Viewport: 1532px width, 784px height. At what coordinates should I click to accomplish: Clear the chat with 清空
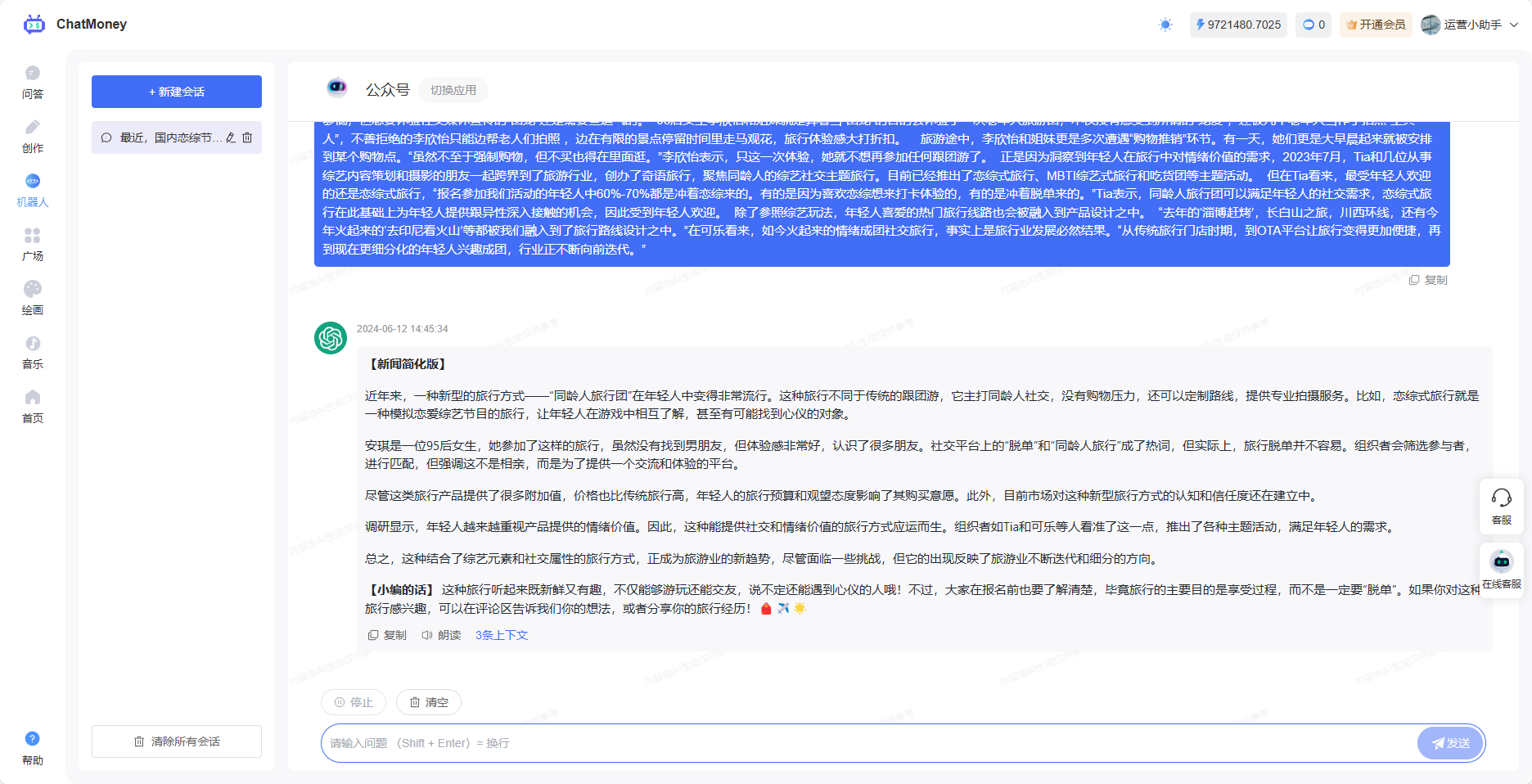(429, 702)
